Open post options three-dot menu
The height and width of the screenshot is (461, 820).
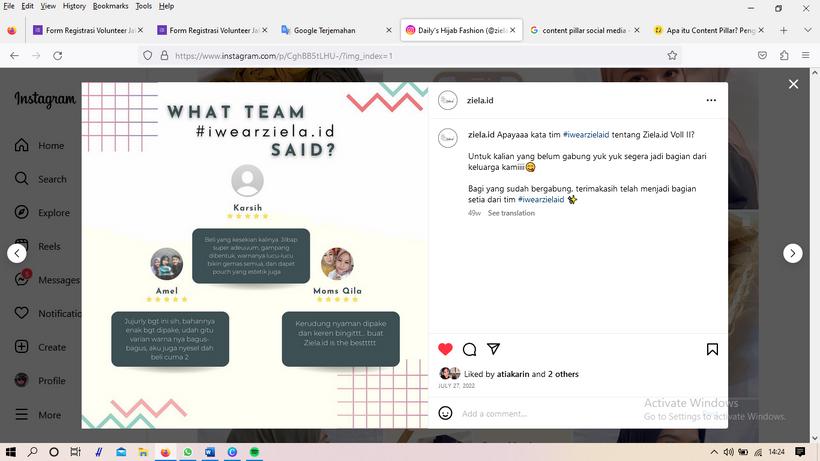tap(711, 100)
